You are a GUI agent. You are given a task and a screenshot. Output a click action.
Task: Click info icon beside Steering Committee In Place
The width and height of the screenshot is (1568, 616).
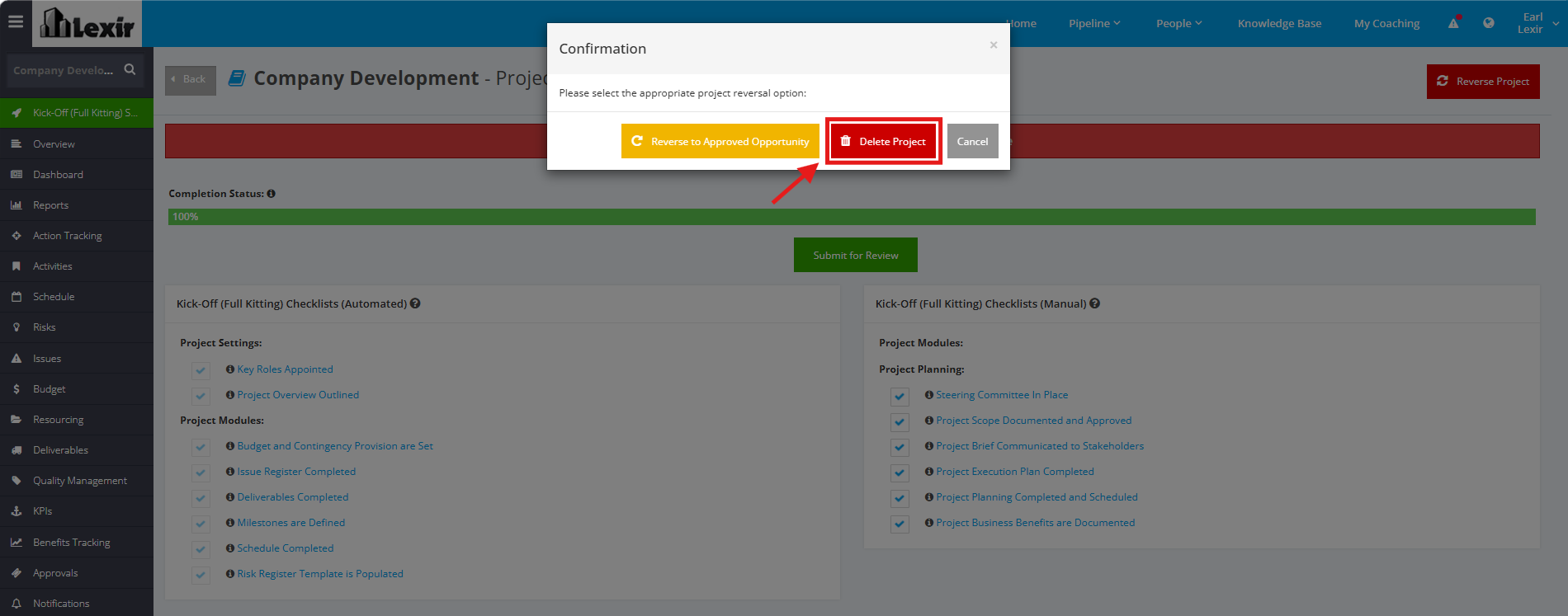pos(929,395)
